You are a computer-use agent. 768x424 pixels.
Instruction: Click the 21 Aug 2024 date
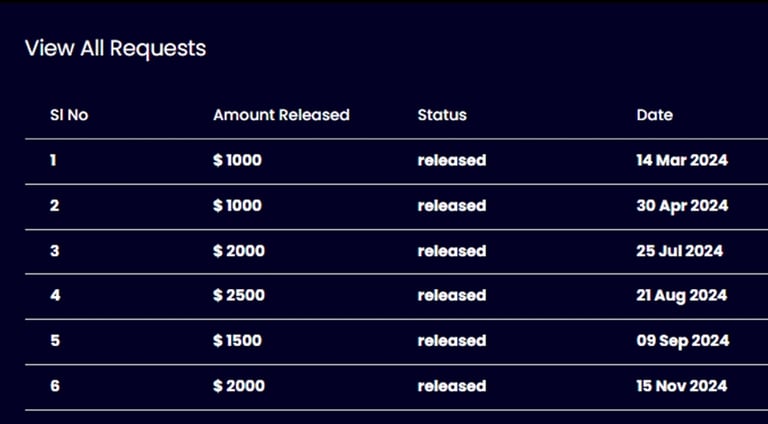682,296
